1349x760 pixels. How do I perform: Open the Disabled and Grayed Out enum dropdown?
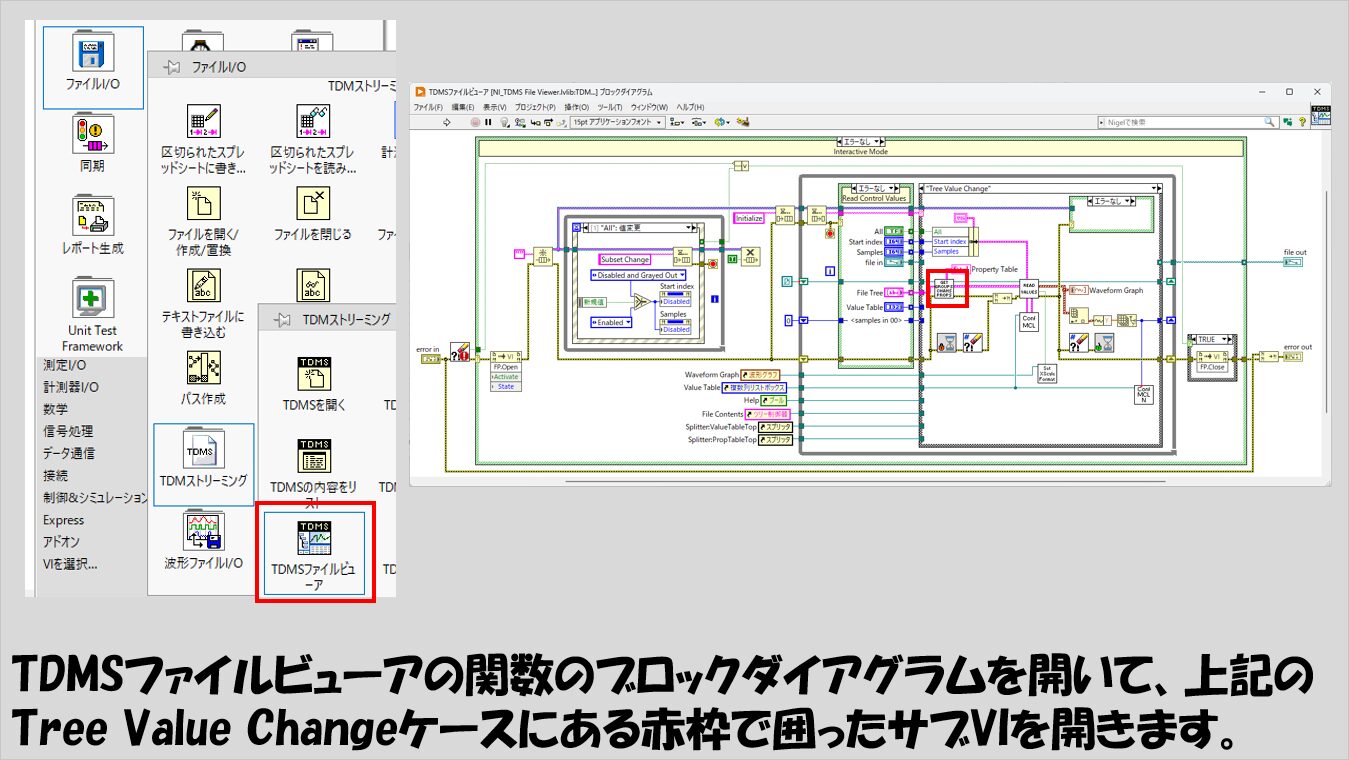pyautogui.click(x=641, y=275)
